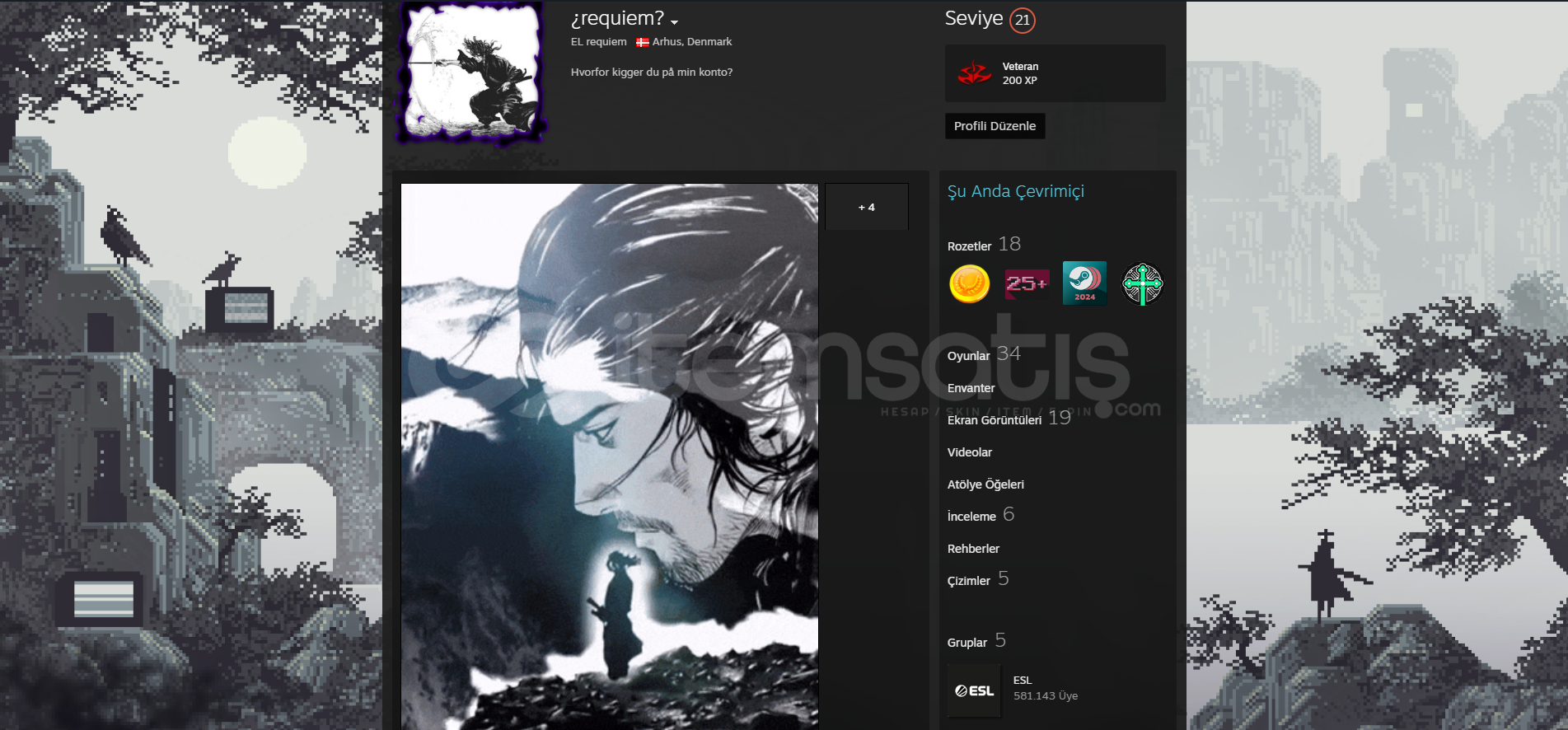Click the '581.143 Üye' member count
This screenshot has width=1568, height=730.
1046,696
